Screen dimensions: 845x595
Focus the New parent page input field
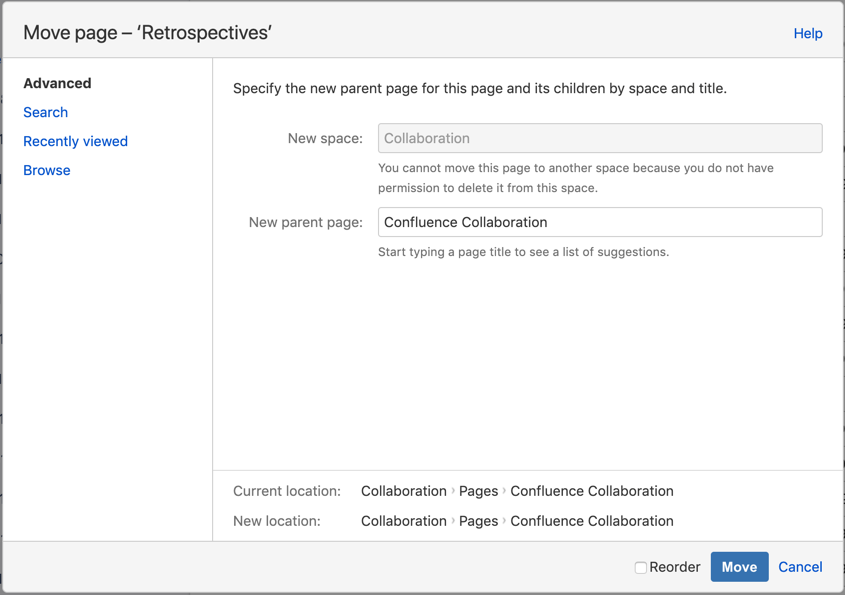pyautogui.click(x=600, y=222)
